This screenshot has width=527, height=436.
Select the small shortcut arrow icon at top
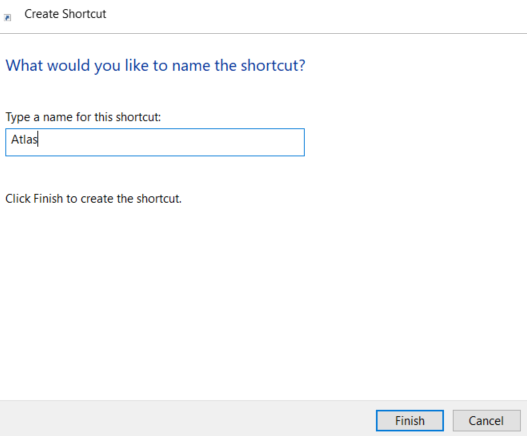coord(7,17)
